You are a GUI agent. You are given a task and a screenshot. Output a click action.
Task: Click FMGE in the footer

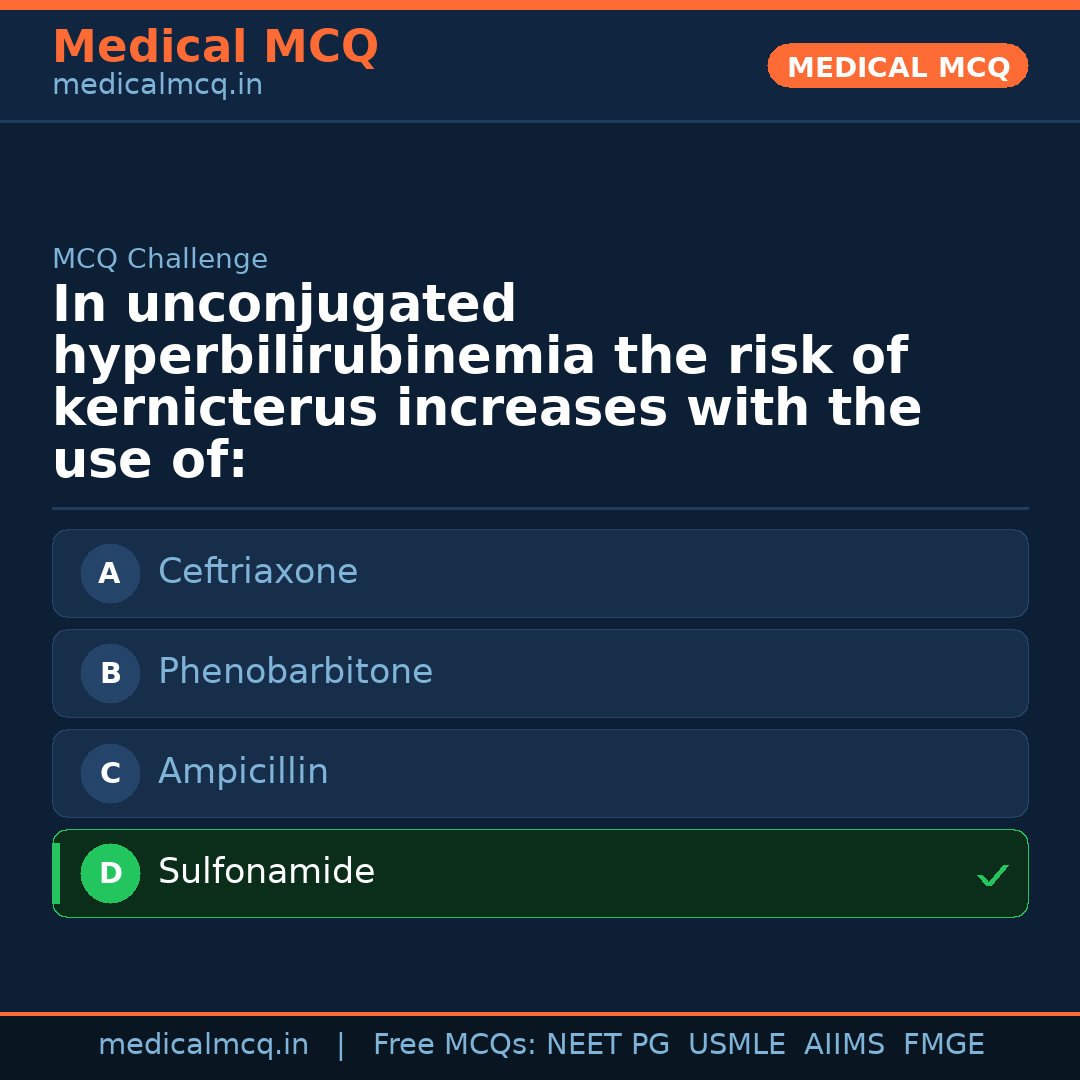tap(943, 1045)
